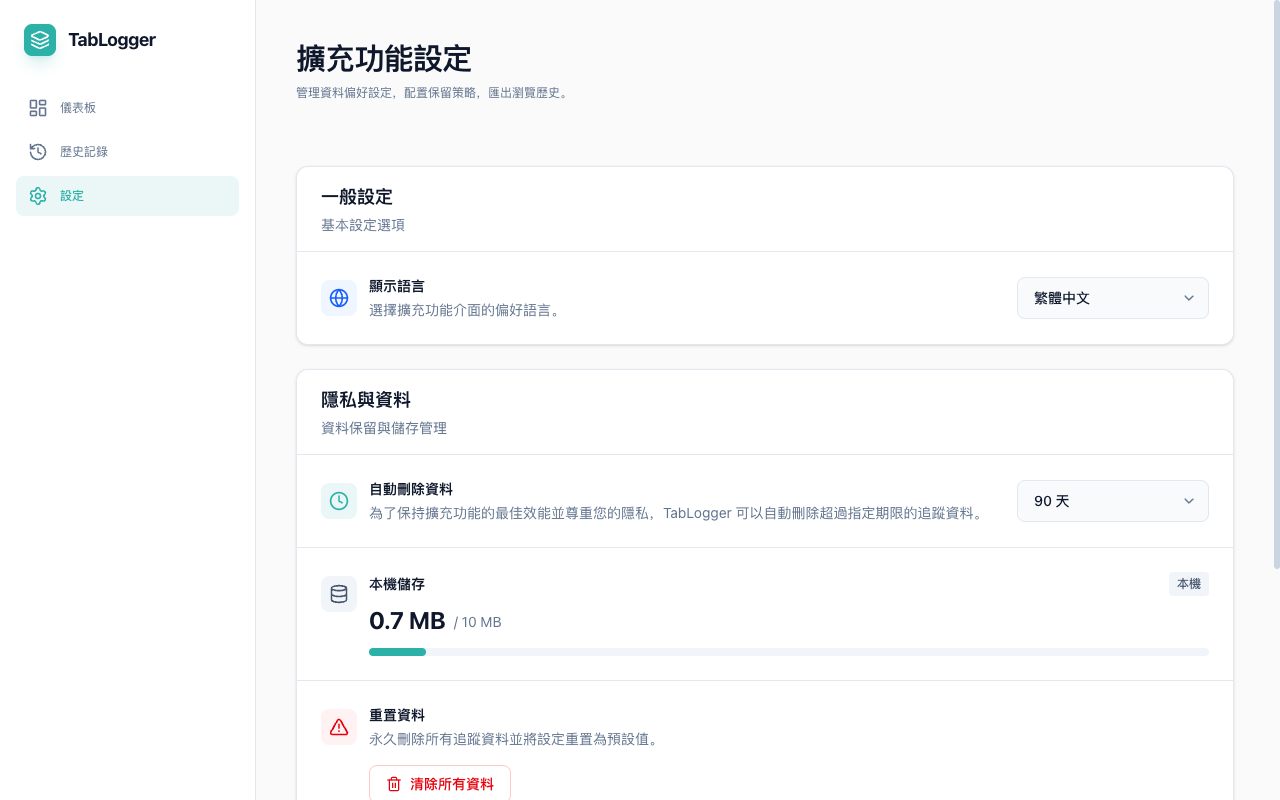
Task: Click the 清除所有資料 button
Action: [440, 784]
